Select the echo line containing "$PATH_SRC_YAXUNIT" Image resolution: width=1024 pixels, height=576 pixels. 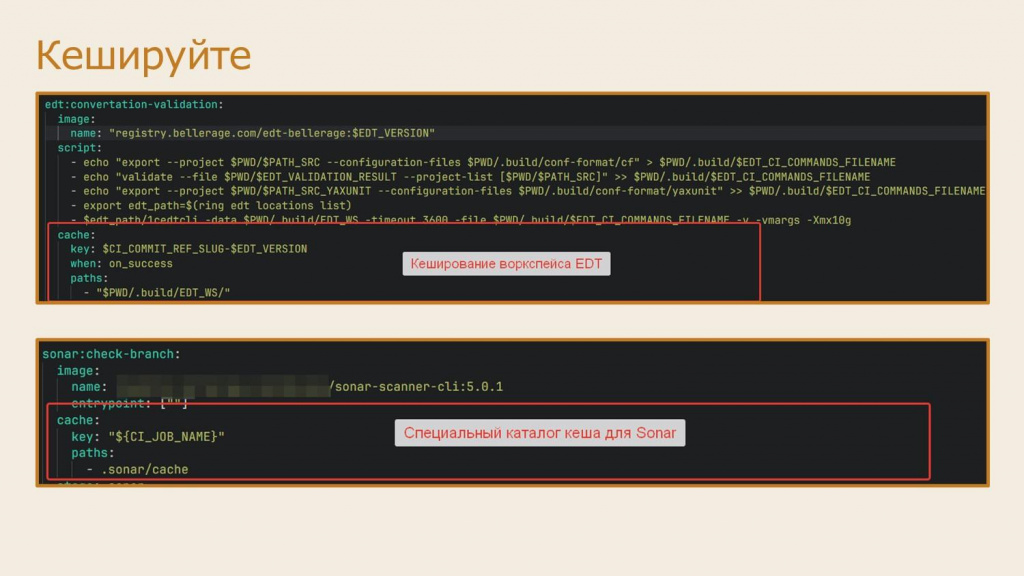click(528, 191)
